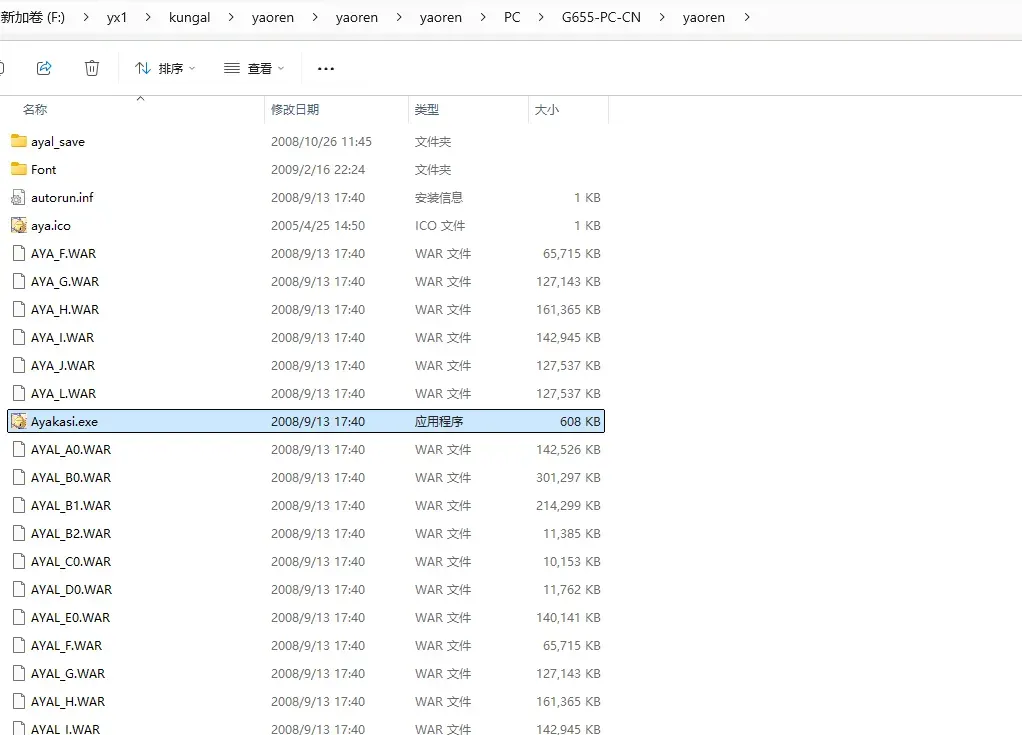Click the AYAL_B0.WAR file icon
Image resolution: width=1022 pixels, height=735 pixels.
click(19, 477)
